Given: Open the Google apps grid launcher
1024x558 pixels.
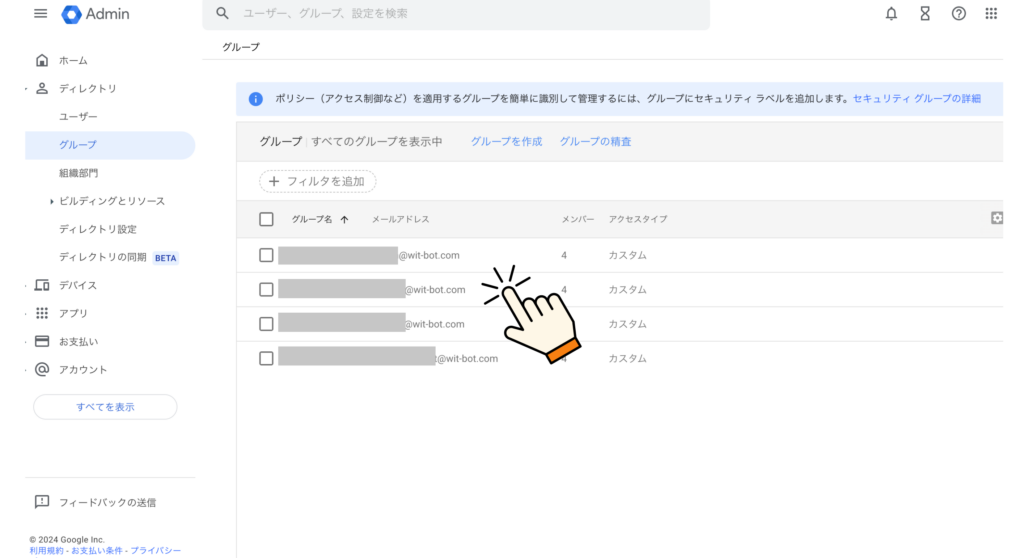Looking at the screenshot, I should click(x=991, y=14).
